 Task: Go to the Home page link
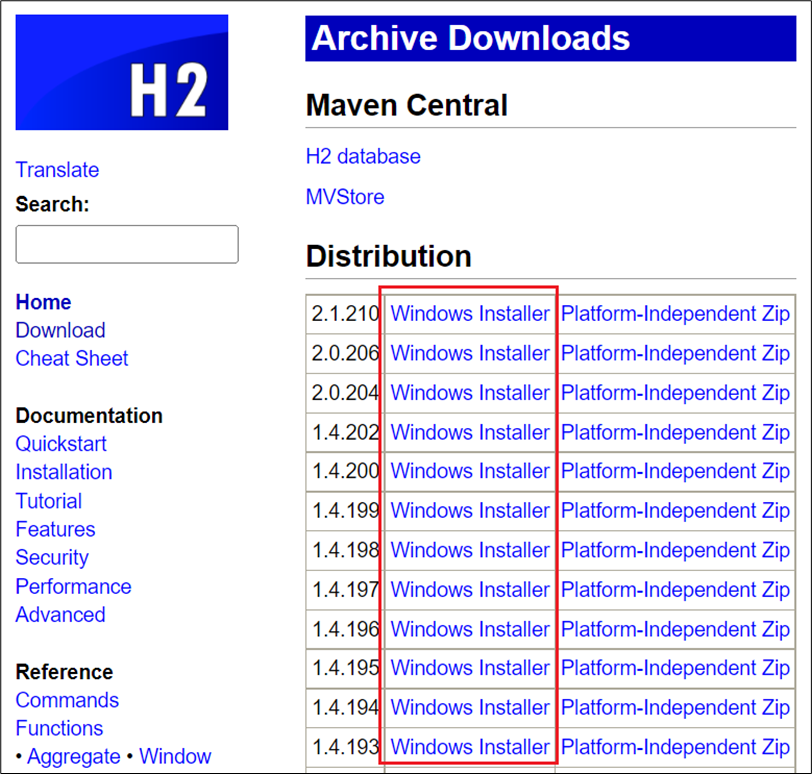coord(44,302)
